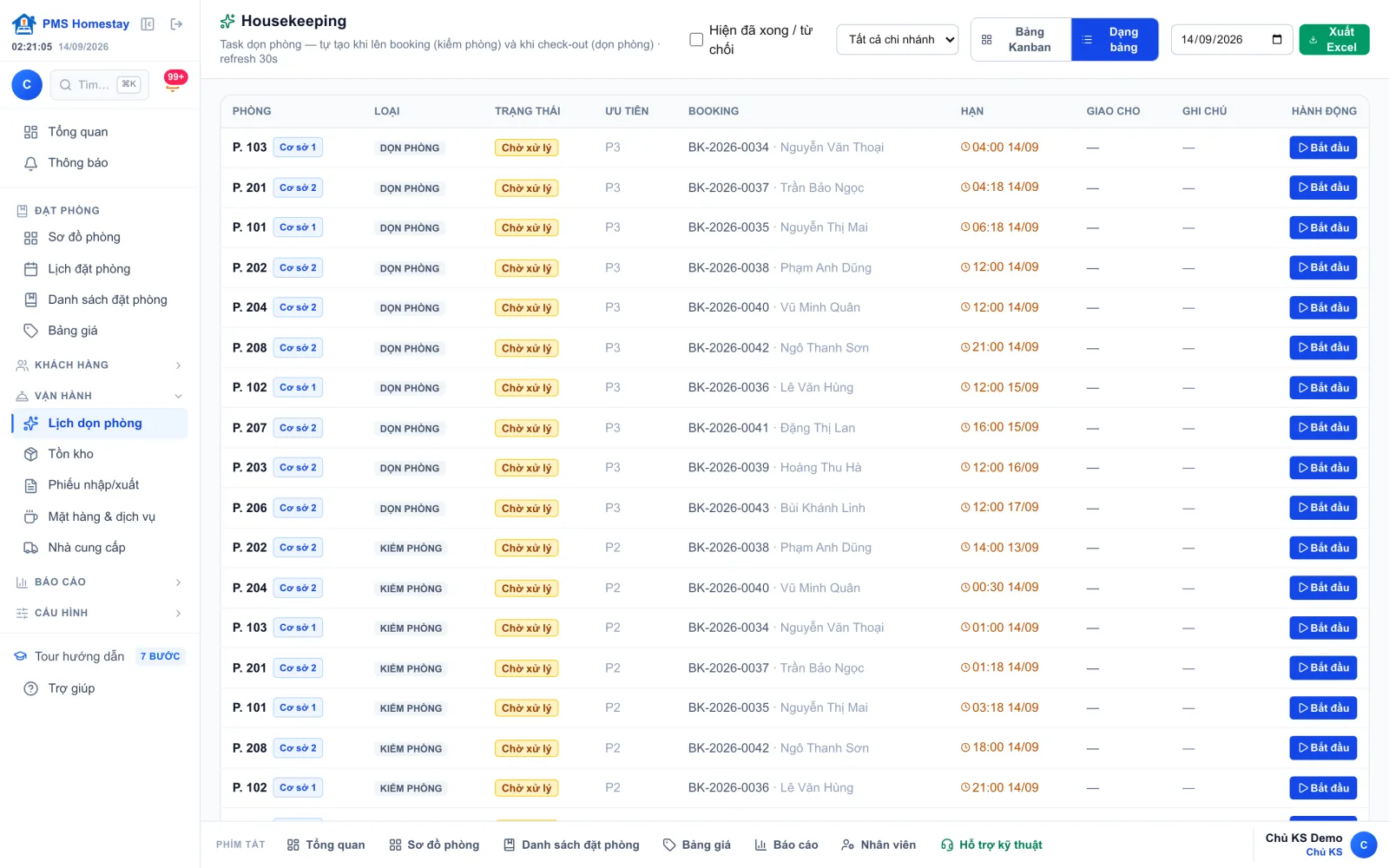The image size is (1389, 868).
Task: Expand the CẤU HÌNH sidebar section
Action: click(x=100, y=613)
